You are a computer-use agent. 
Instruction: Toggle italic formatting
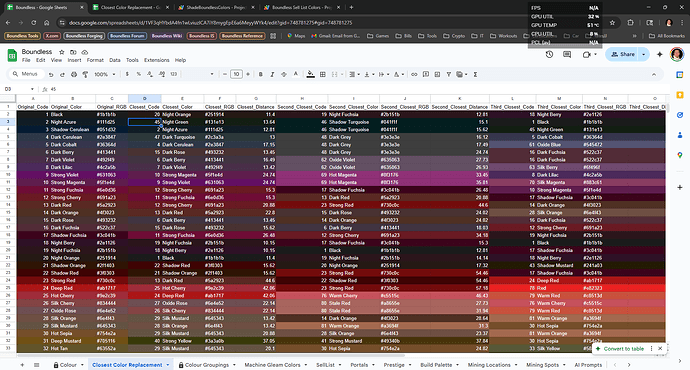pyautogui.click(x=272, y=74)
